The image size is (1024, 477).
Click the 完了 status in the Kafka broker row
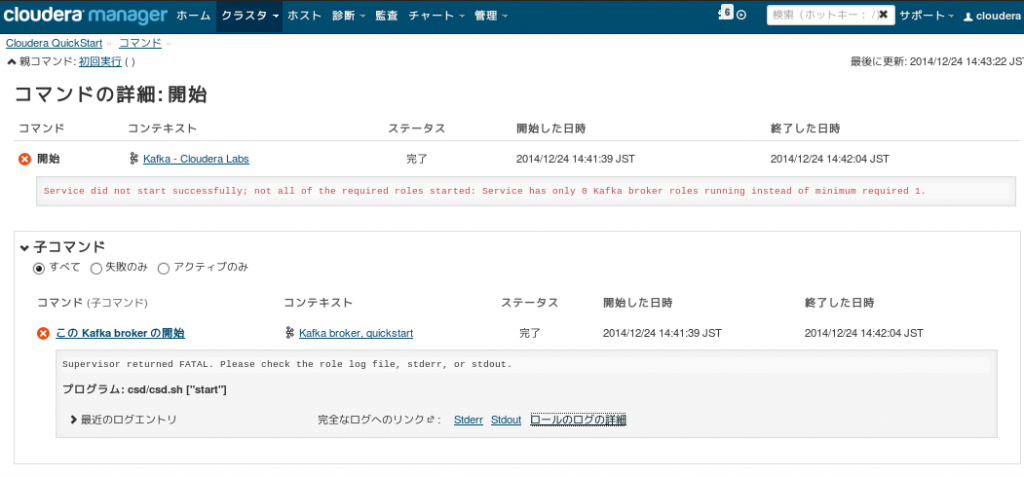[530, 334]
